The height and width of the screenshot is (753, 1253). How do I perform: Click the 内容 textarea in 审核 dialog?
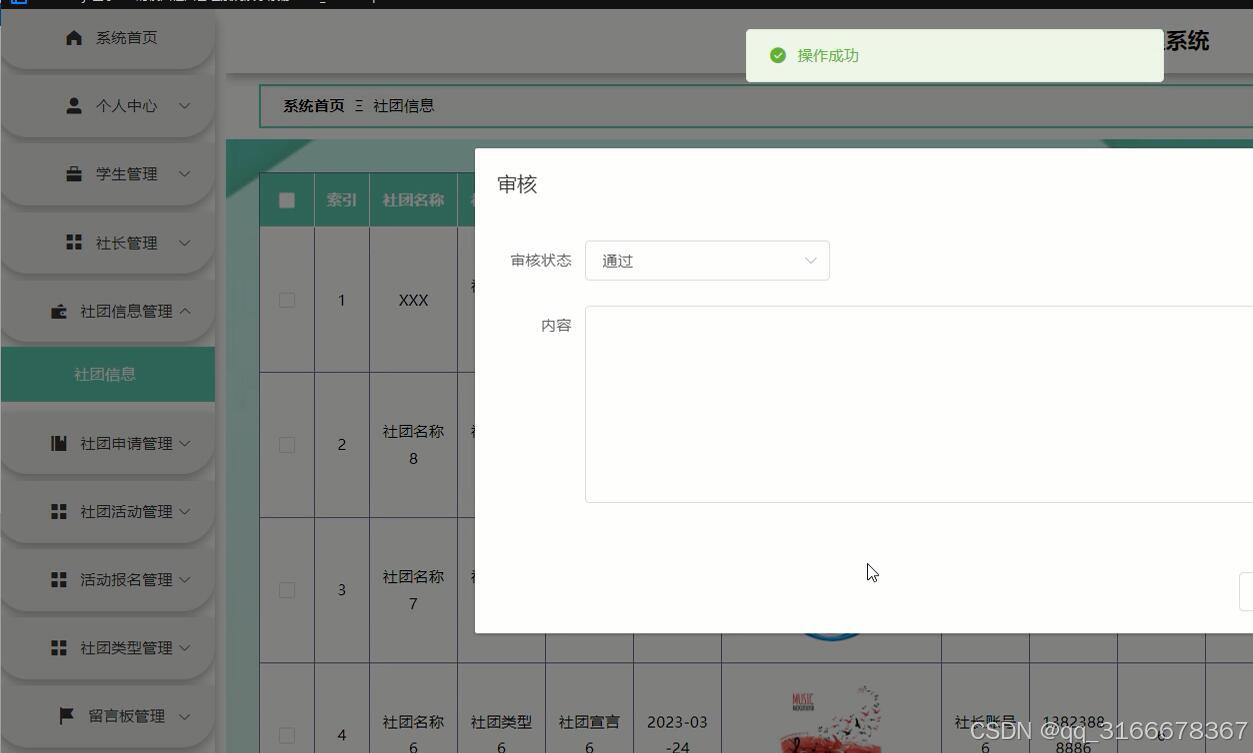(919, 404)
